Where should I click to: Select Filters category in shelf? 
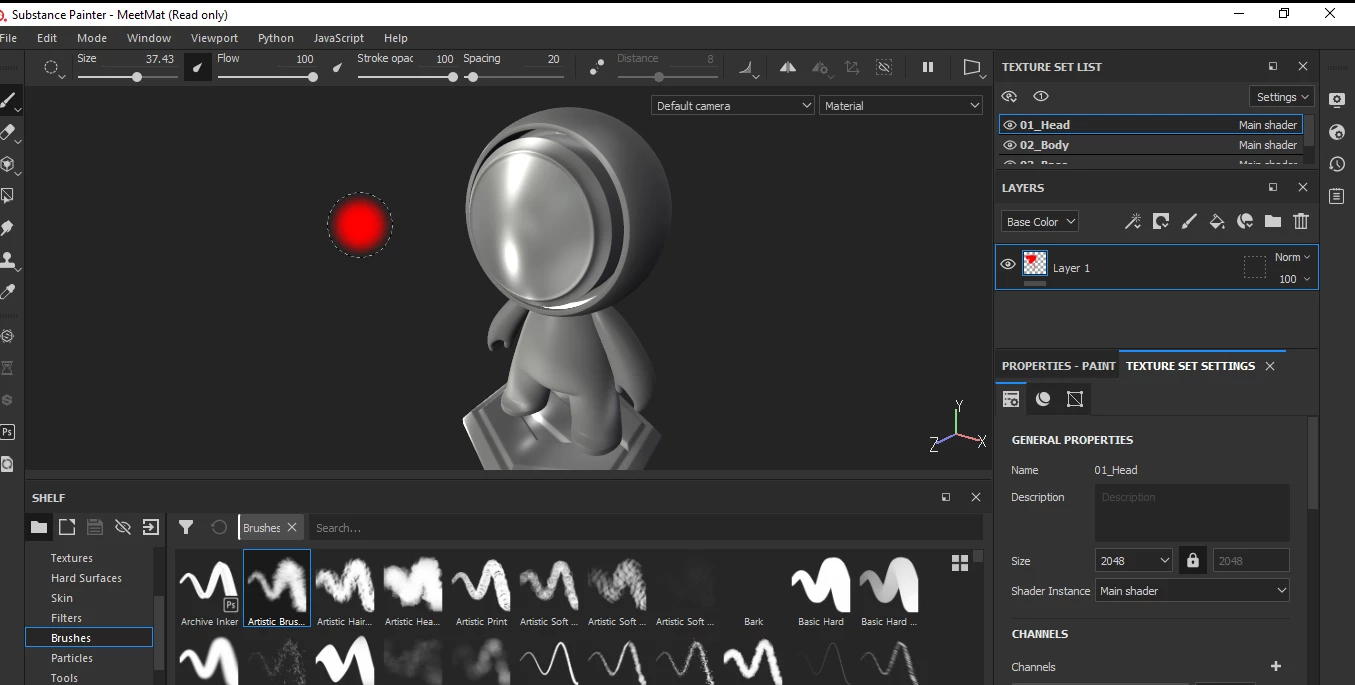click(x=67, y=618)
